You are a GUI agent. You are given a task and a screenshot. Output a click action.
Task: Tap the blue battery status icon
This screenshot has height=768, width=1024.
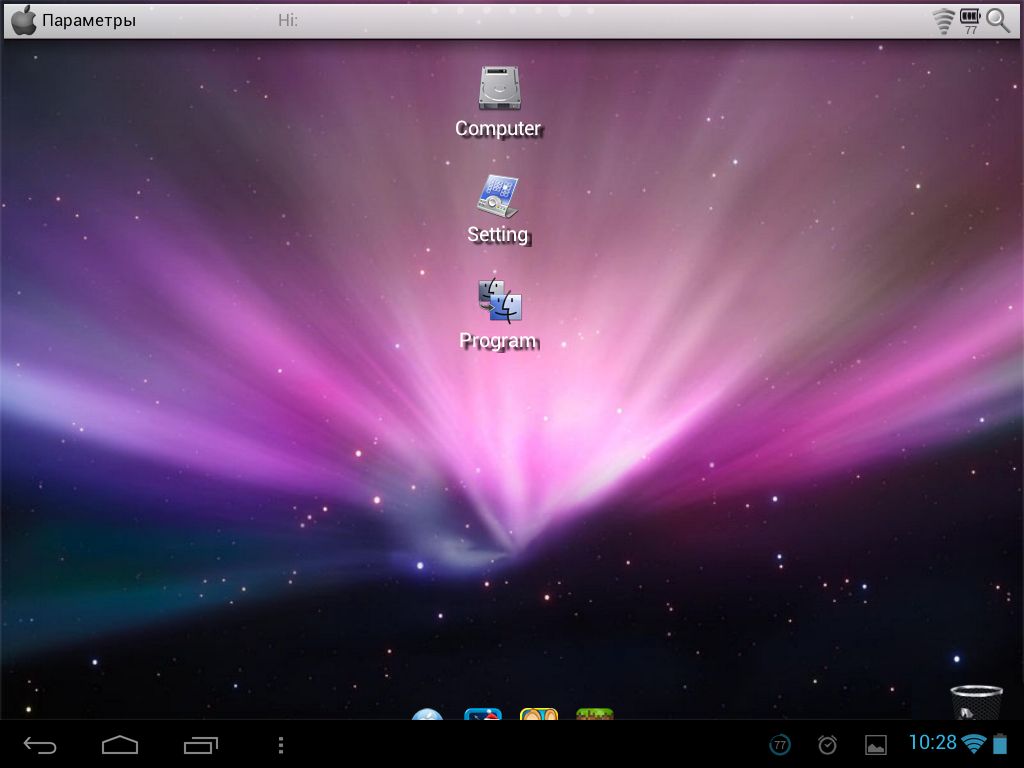click(x=1000, y=744)
